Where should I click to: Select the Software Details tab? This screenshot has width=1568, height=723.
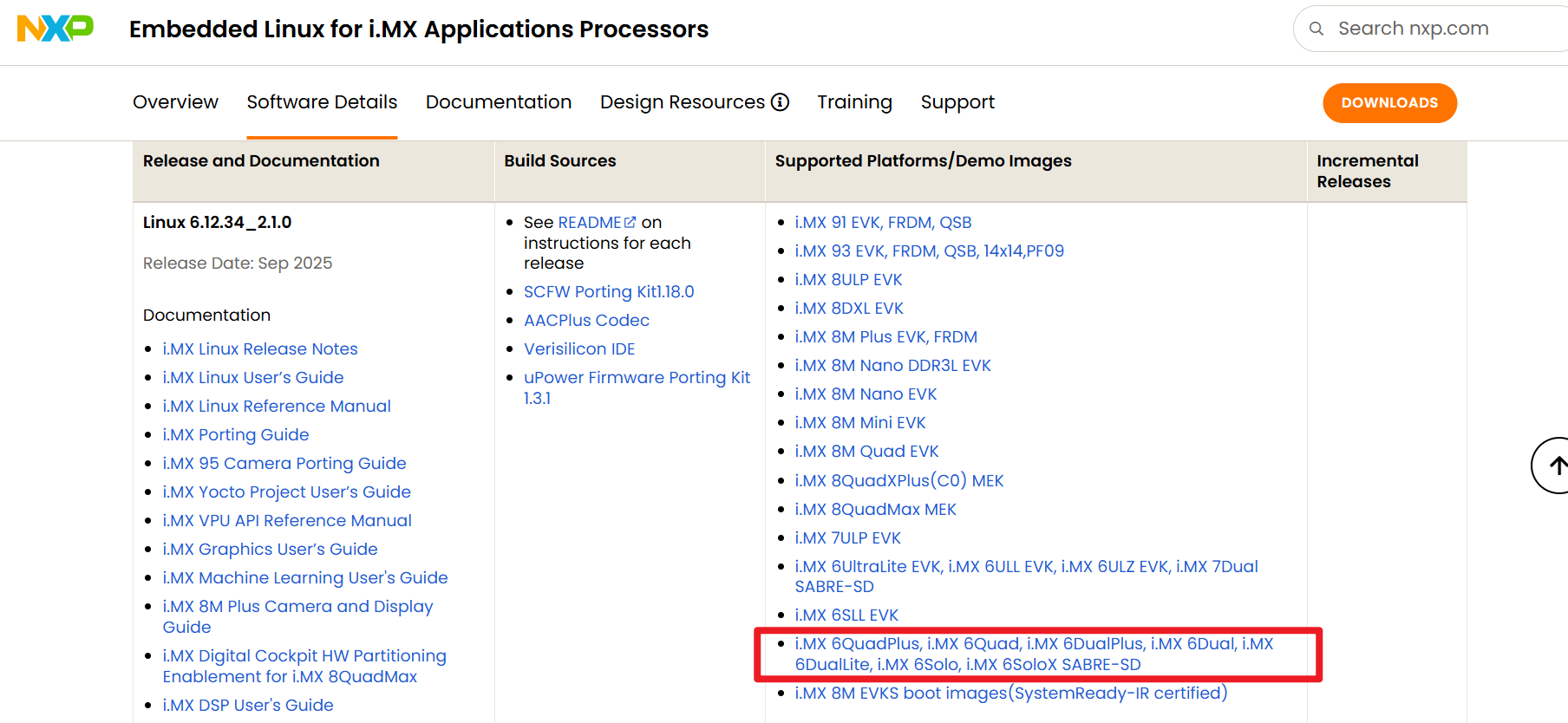pyautogui.click(x=322, y=102)
